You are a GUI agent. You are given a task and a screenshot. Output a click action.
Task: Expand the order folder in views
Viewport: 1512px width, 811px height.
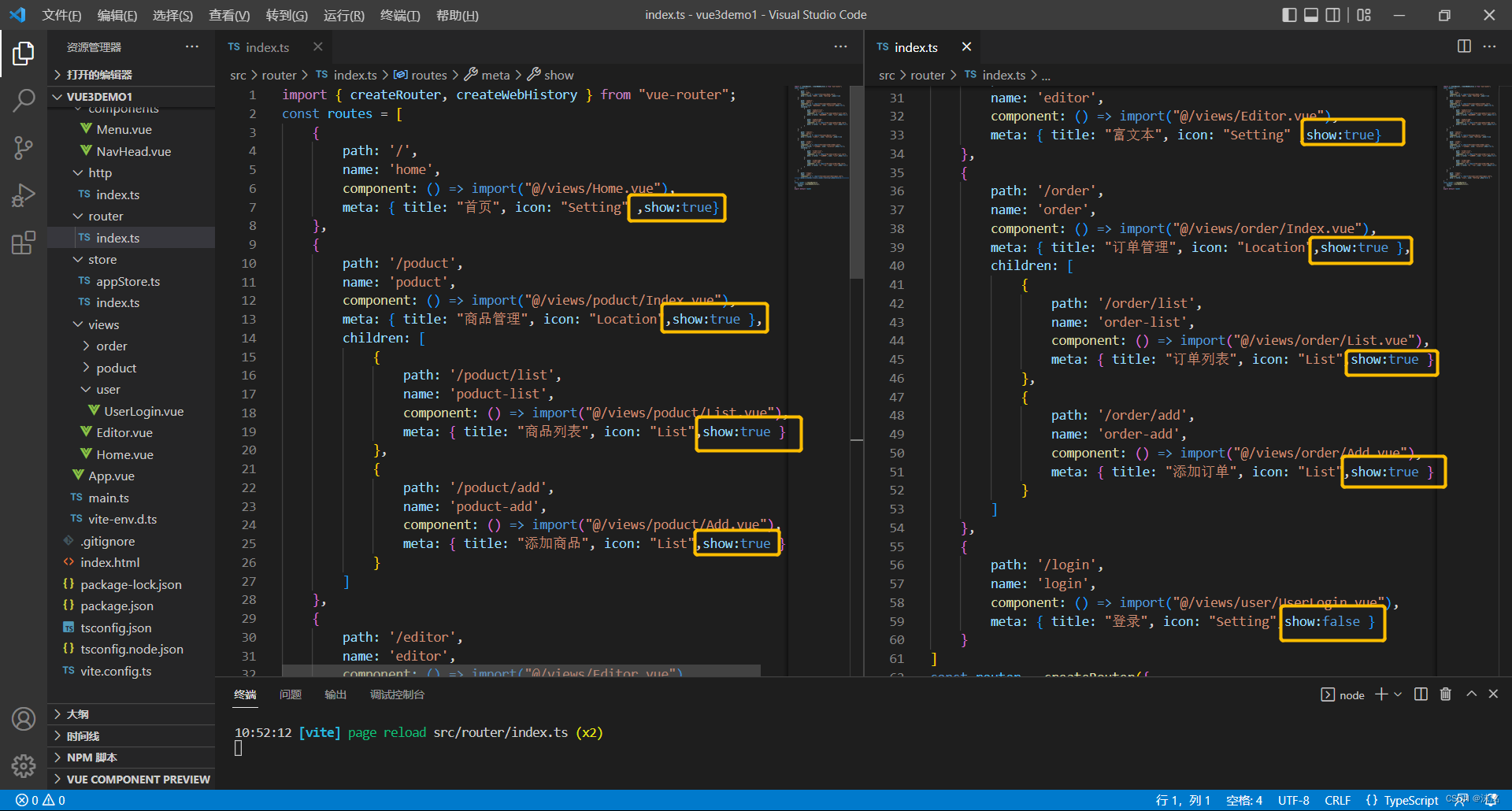click(x=111, y=346)
